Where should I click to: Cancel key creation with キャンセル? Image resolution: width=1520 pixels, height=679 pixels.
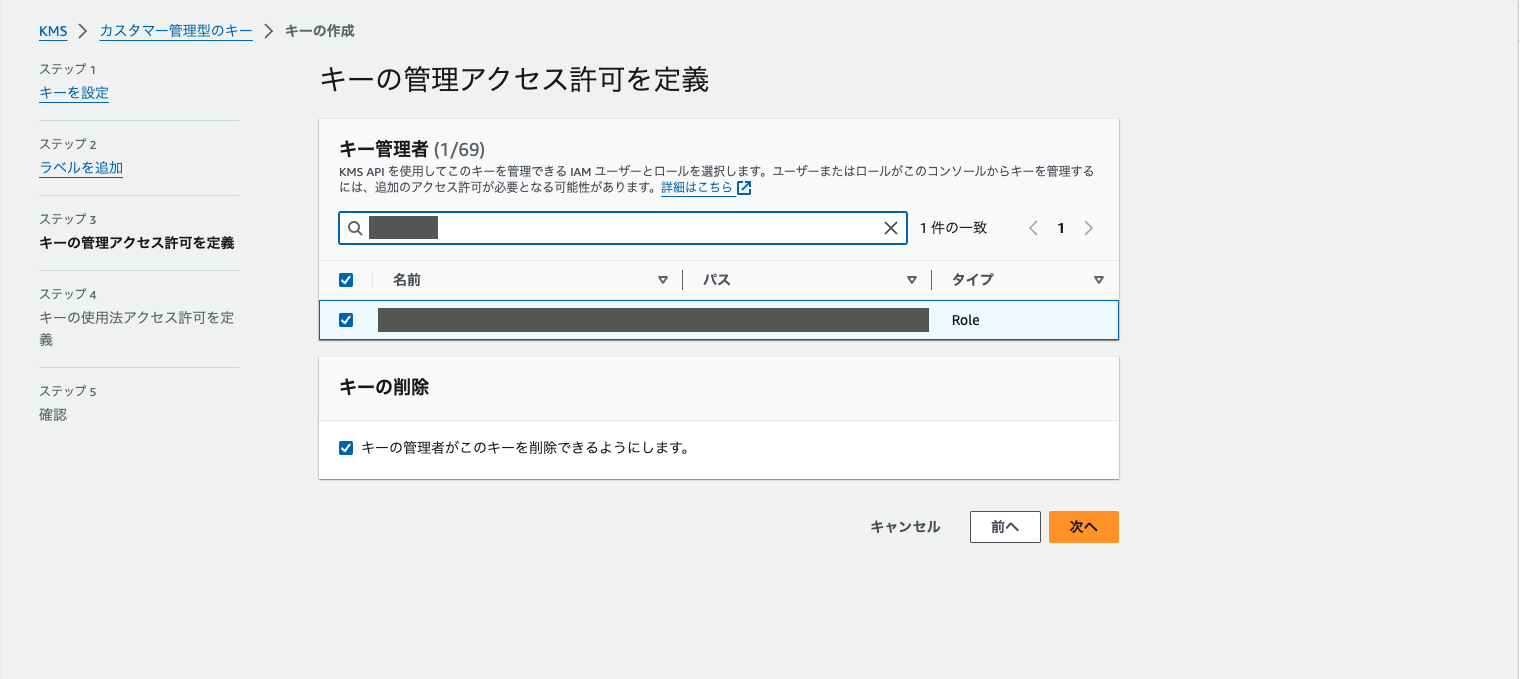pos(904,527)
